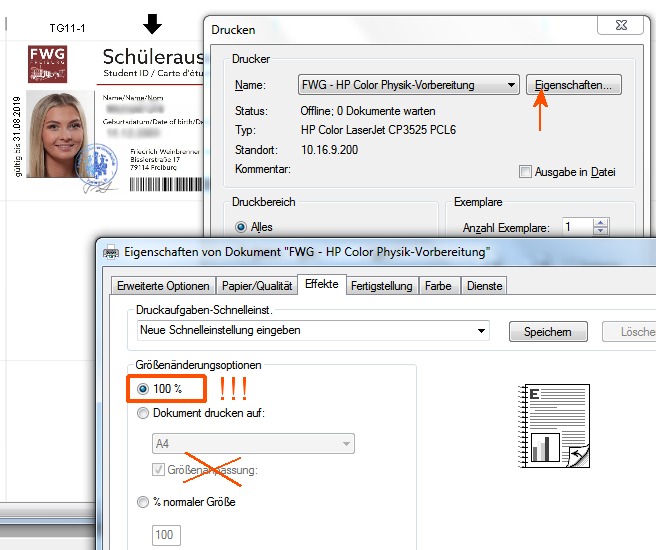The image size is (656, 550).
Task: Open the A4 paper size dropdown
Action: point(347,443)
